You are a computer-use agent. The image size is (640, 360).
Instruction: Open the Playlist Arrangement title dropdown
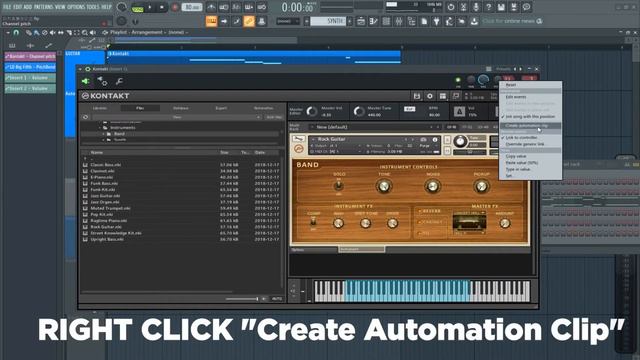tap(149, 32)
